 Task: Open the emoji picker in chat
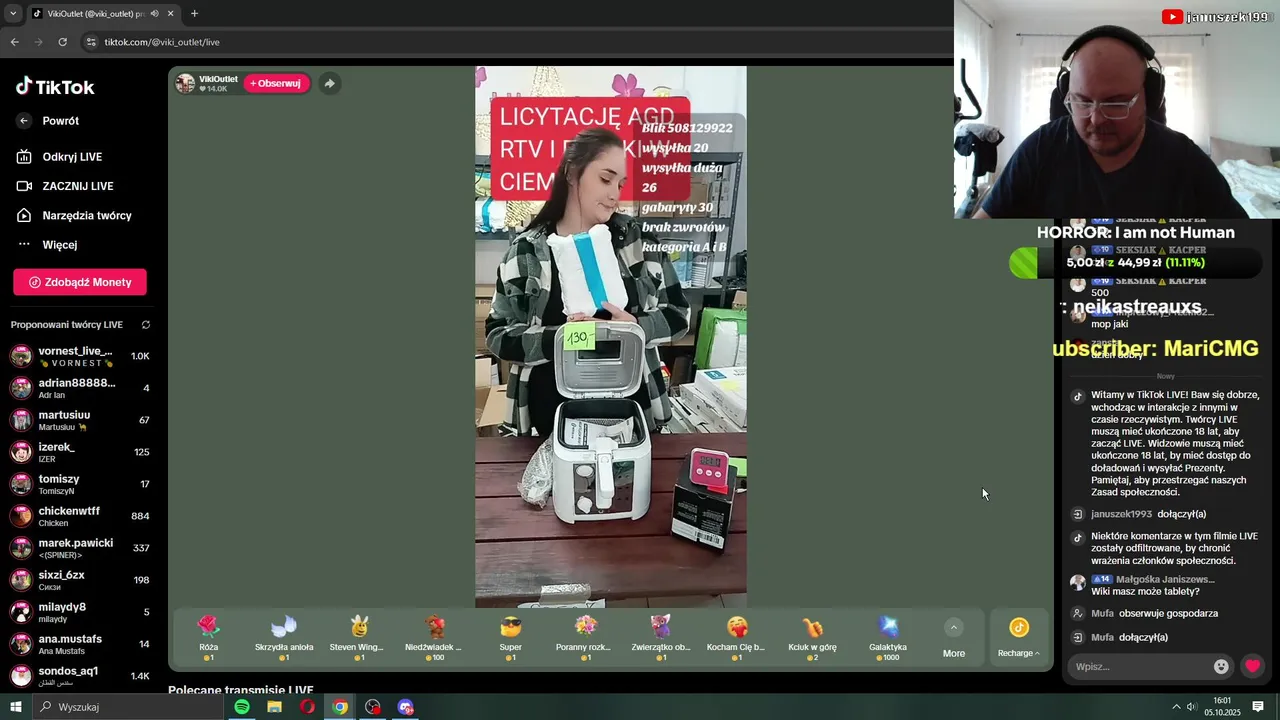point(1221,666)
